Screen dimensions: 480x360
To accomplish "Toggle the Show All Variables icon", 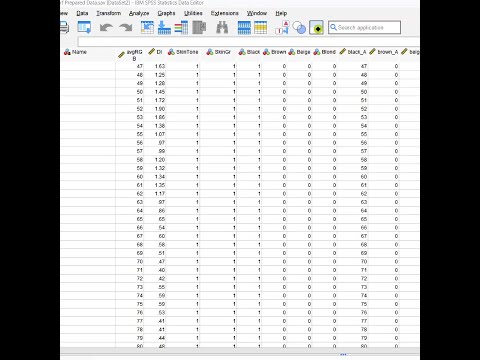I will [317, 28].
